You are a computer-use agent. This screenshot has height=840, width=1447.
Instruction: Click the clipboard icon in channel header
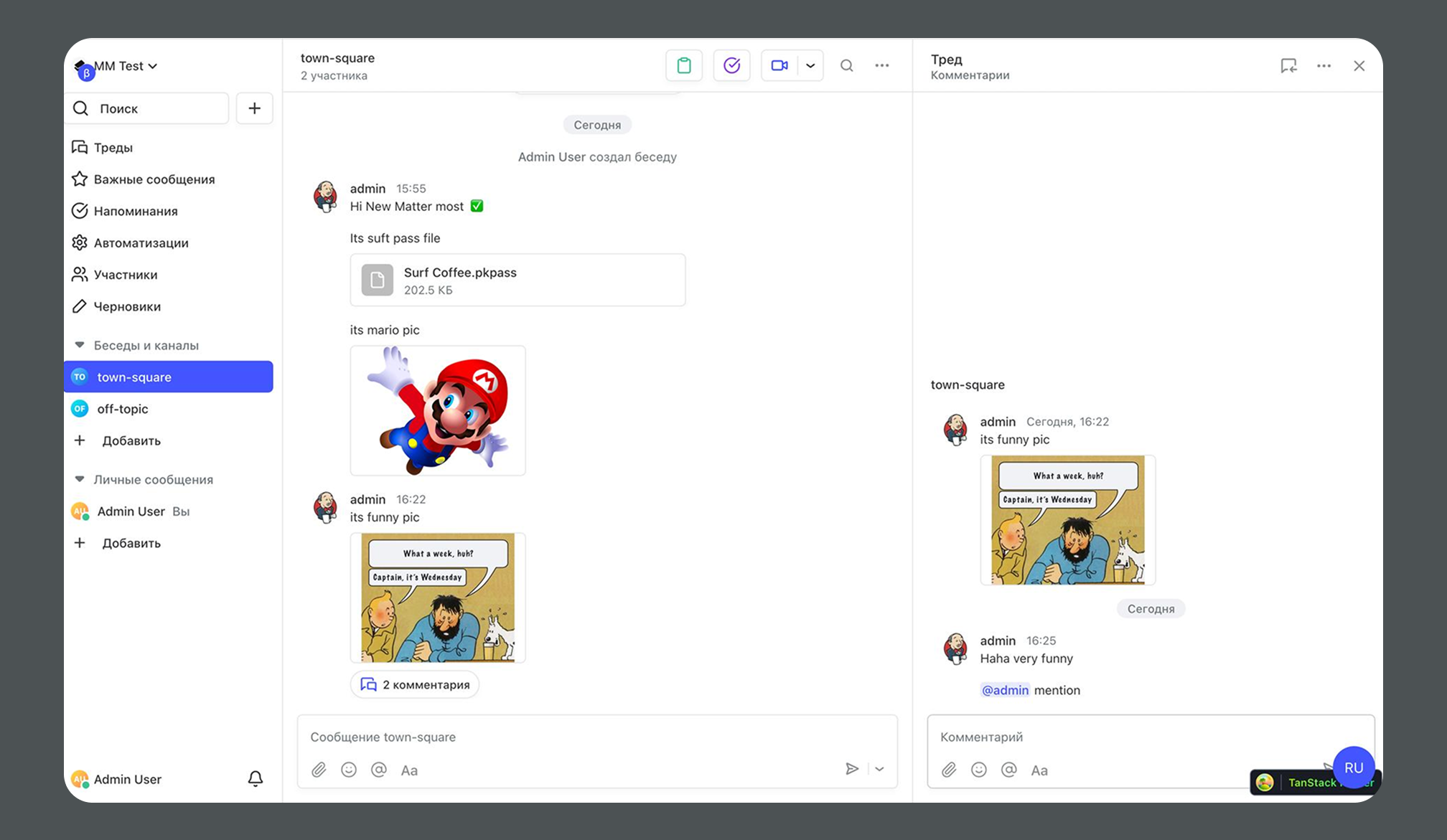[683, 65]
